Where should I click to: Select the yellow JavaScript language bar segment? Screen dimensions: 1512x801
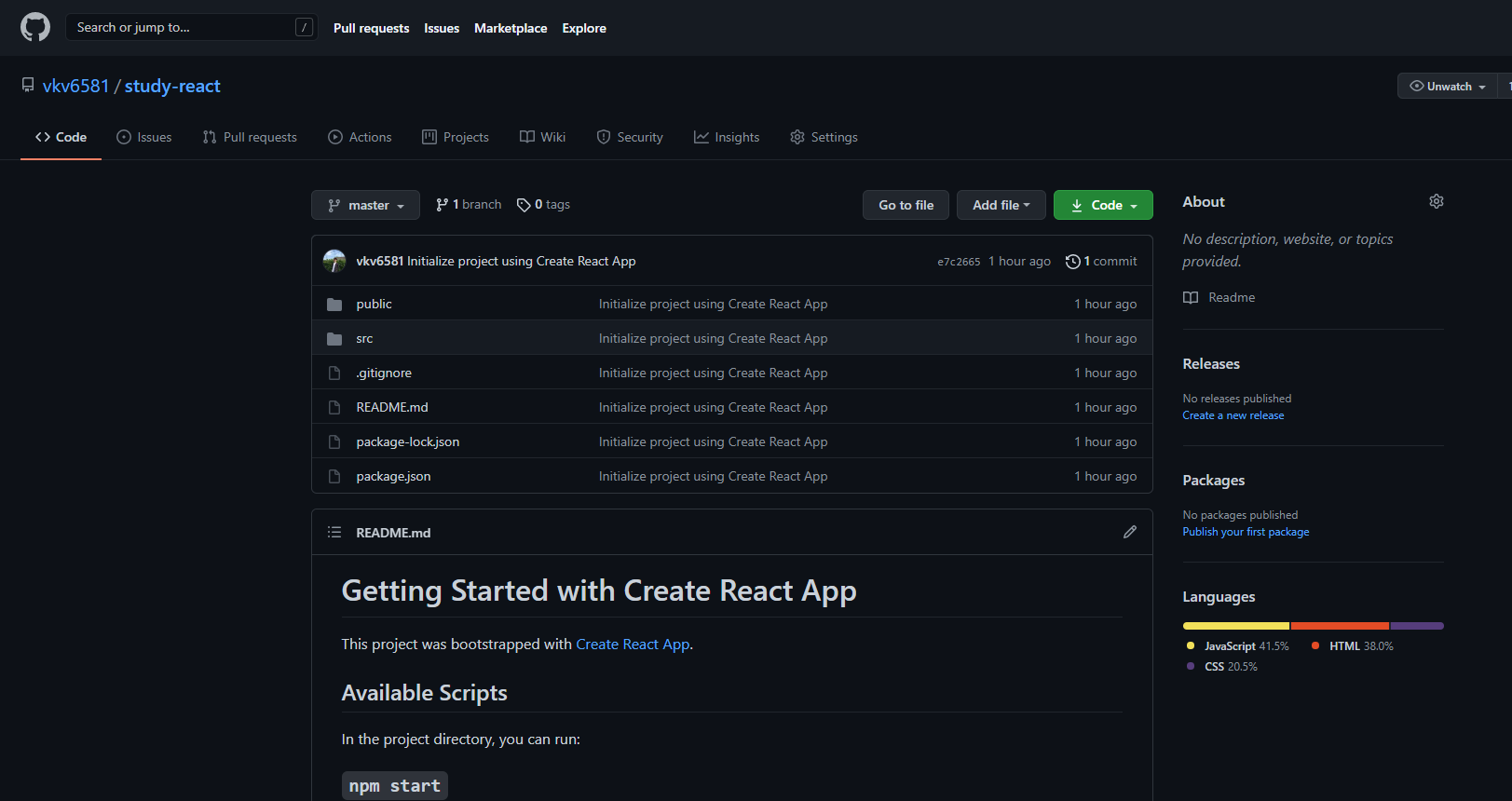1236,626
